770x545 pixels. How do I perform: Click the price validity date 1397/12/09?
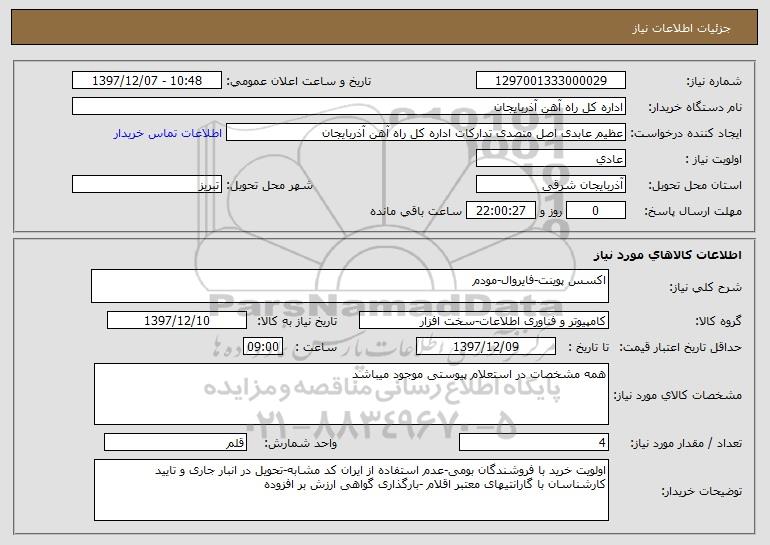coord(486,347)
